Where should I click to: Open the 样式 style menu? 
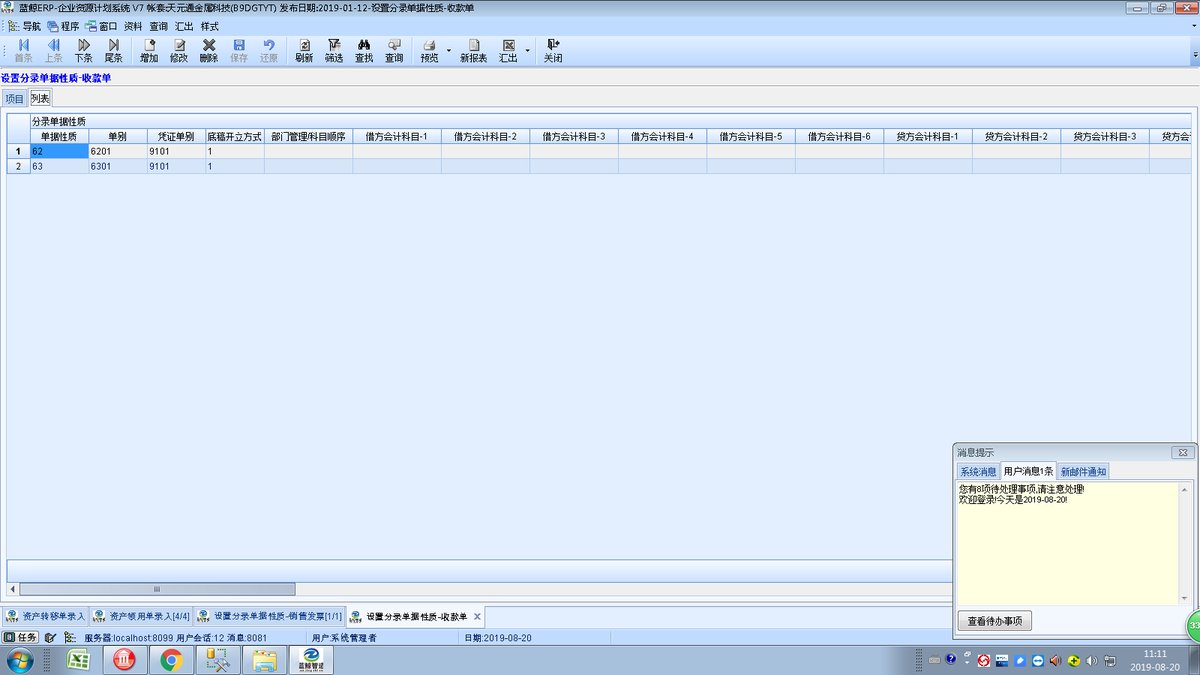click(x=210, y=26)
